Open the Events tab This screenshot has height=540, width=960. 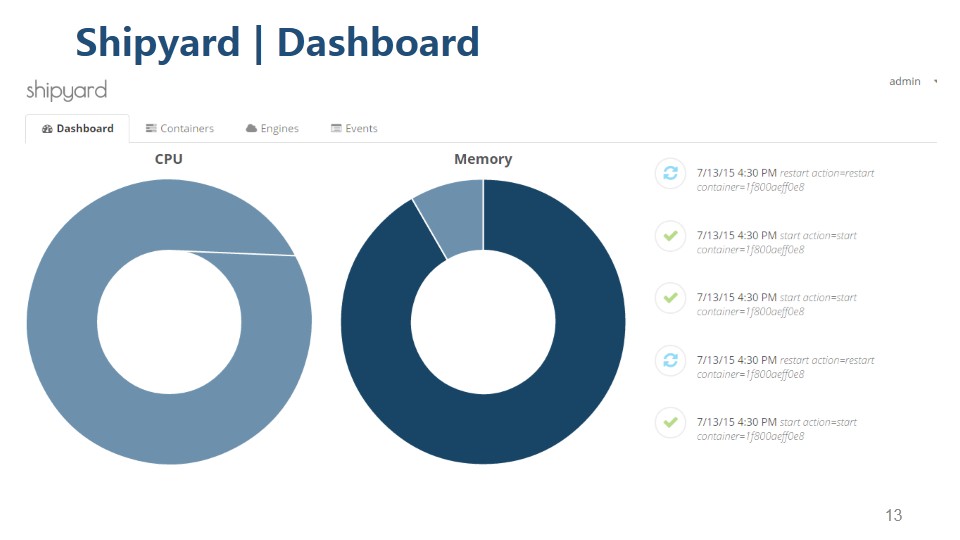click(354, 129)
